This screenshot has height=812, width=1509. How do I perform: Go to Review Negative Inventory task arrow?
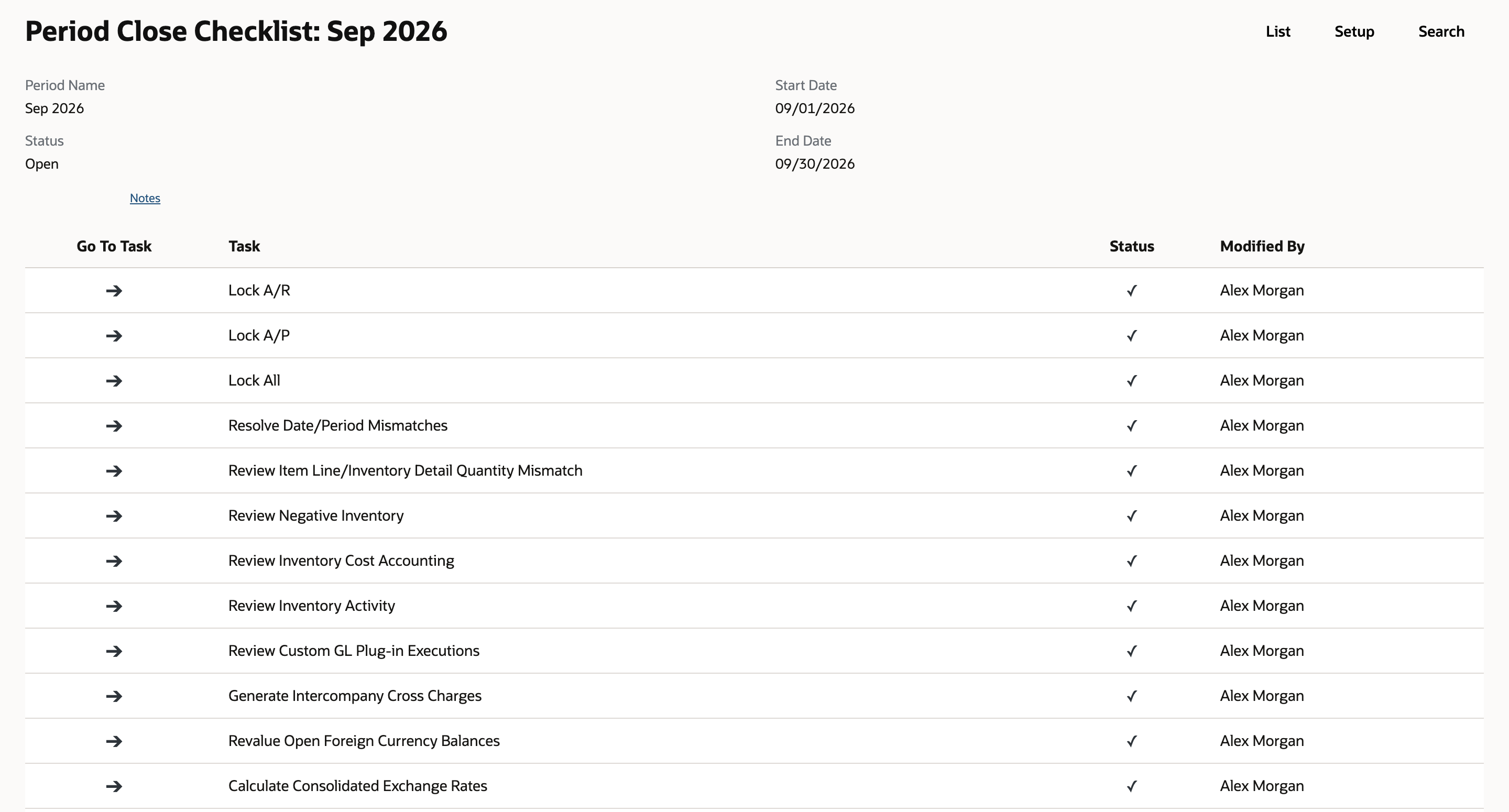point(114,516)
